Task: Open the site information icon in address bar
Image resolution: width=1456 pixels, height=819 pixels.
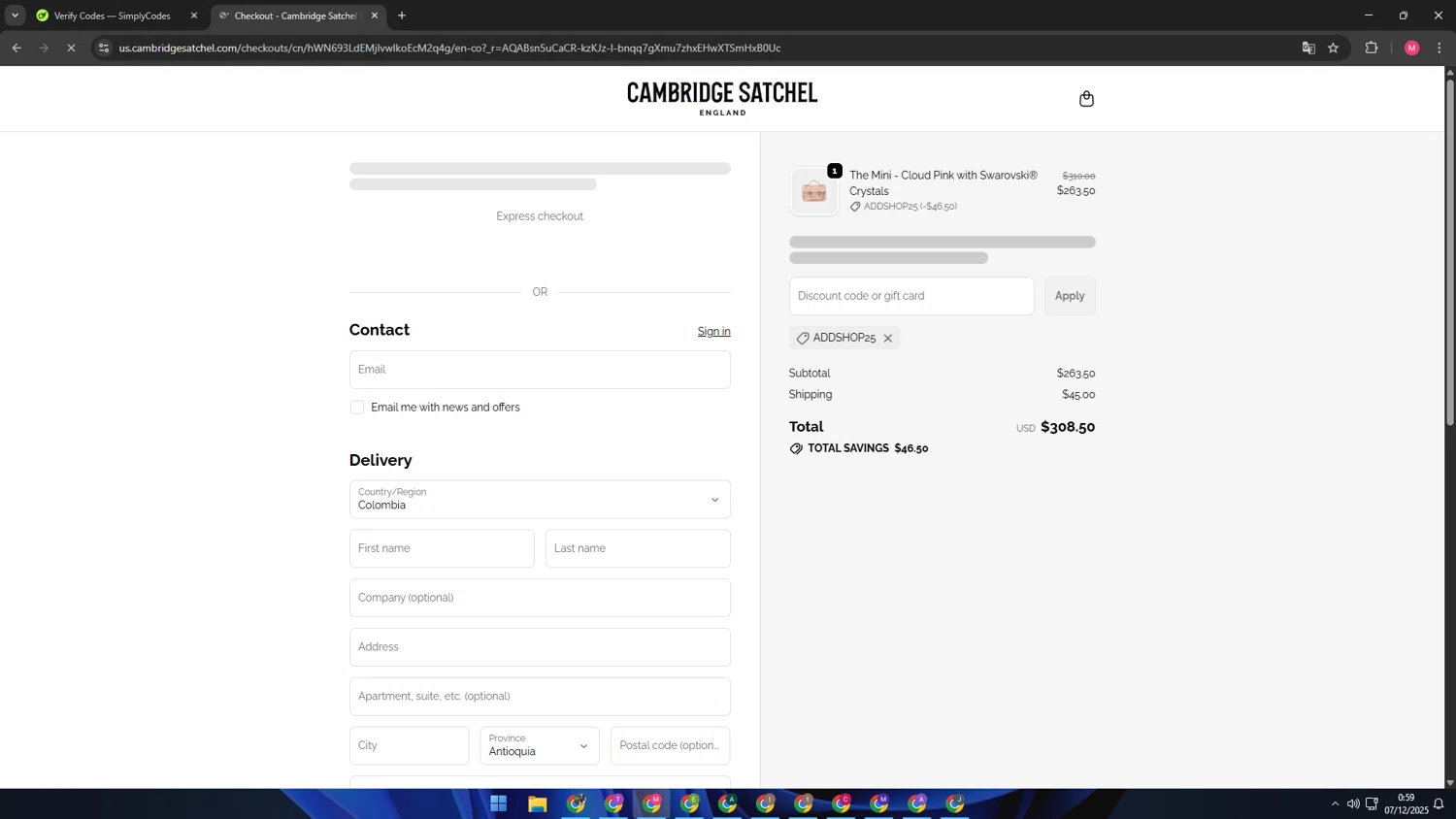Action: [x=104, y=48]
